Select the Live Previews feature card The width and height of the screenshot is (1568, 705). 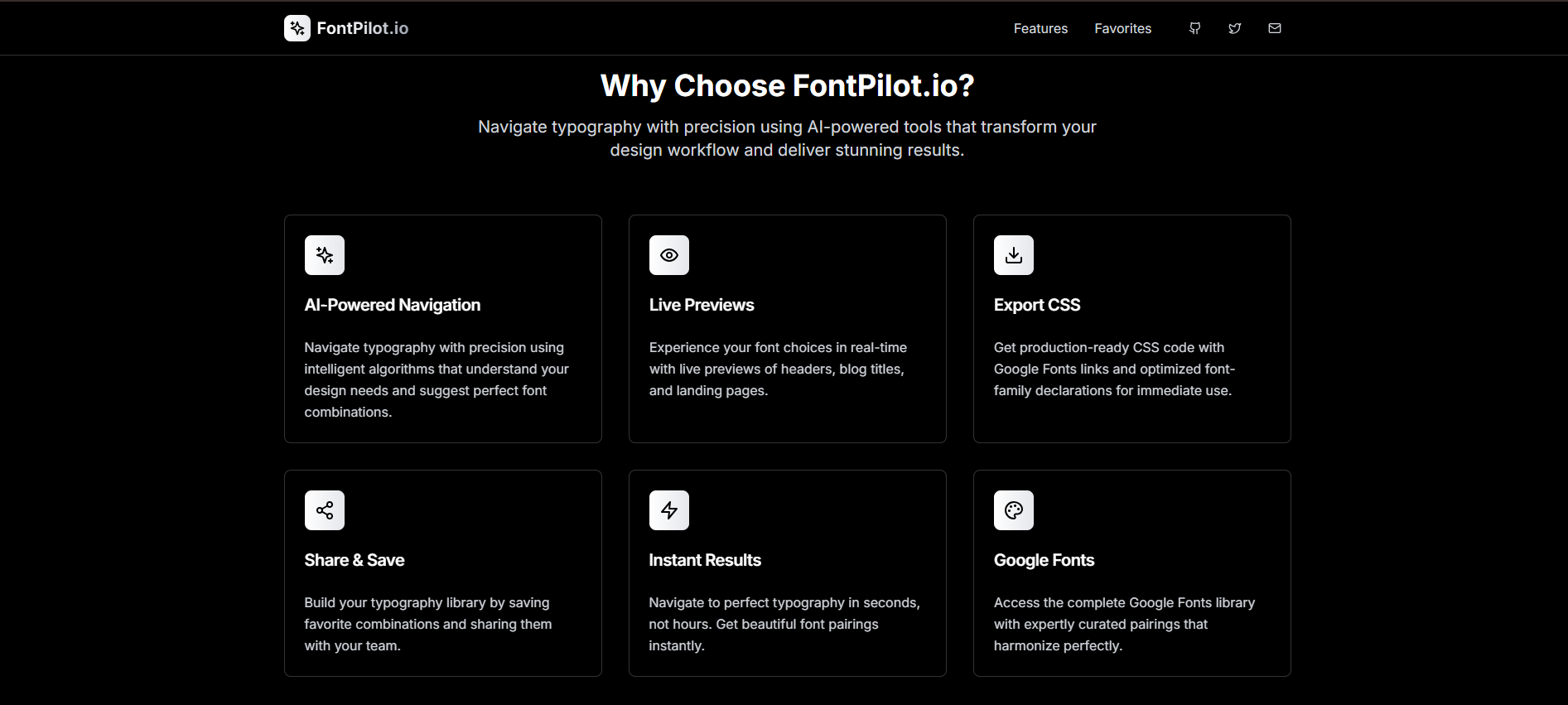coord(787,328)
